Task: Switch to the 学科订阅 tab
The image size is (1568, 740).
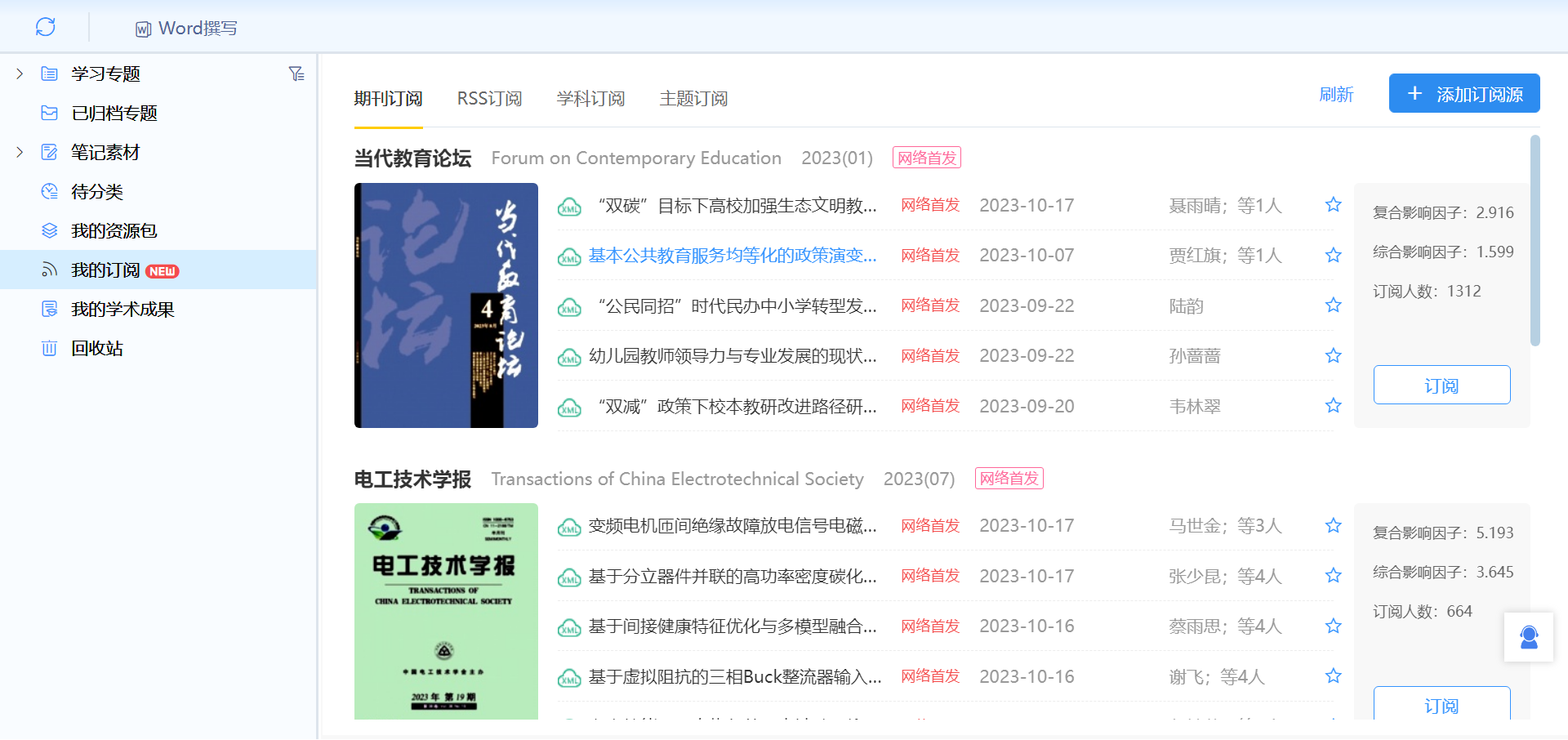Action: tap(590, 99)
